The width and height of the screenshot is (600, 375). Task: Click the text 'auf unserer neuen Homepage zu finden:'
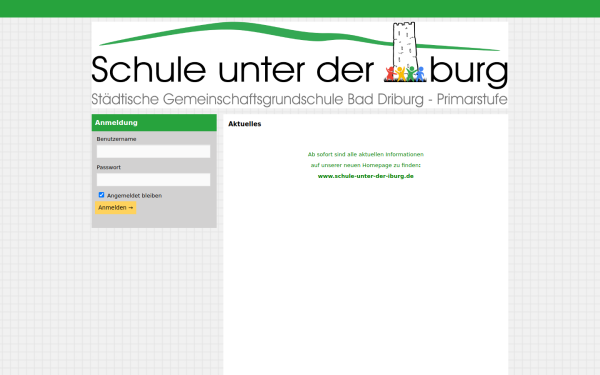point(366,165)
